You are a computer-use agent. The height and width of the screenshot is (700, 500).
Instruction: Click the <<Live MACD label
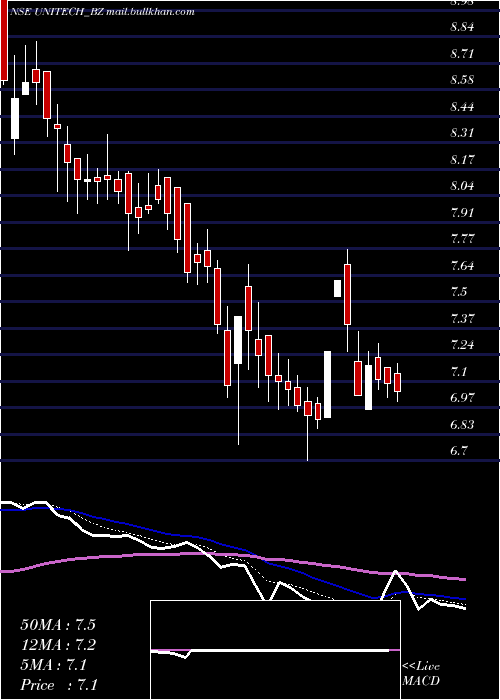421,674
